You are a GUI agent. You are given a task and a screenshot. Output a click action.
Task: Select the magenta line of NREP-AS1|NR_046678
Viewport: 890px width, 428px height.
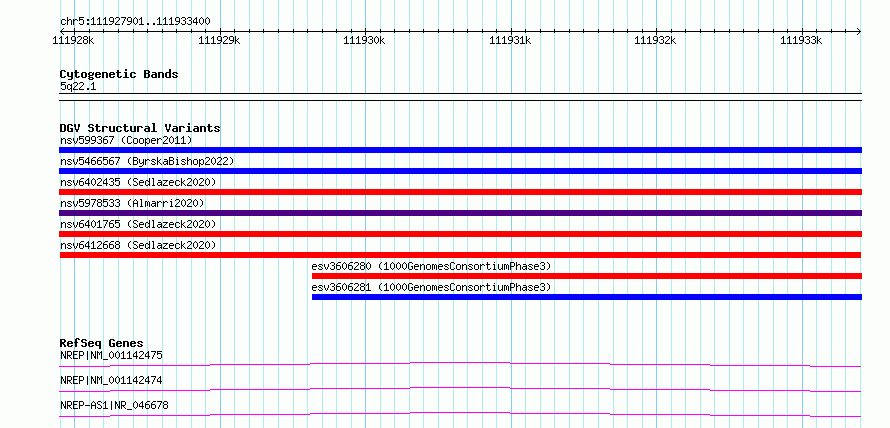(x=460, y=414)
